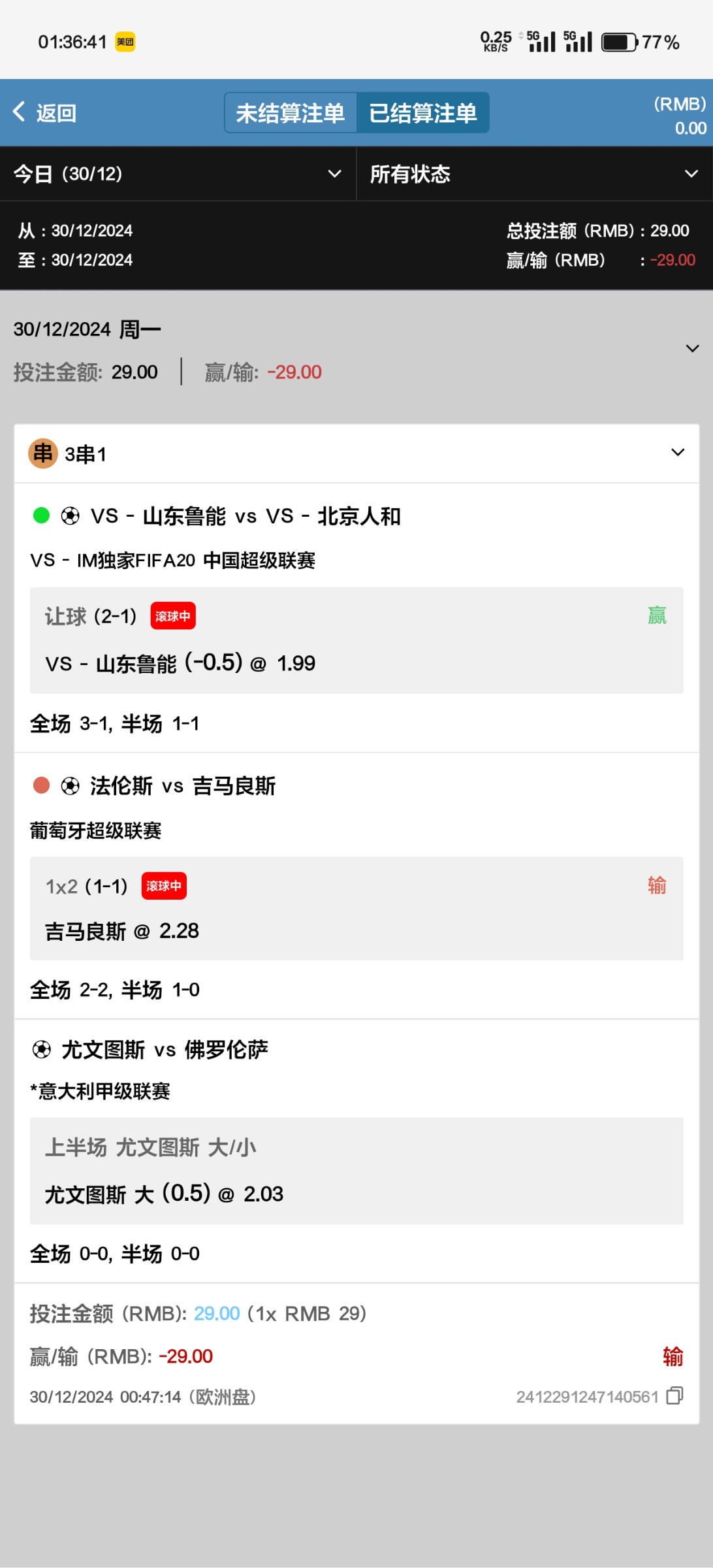Image resolution: width=713 pixels, height=1568 pixels.
Task: Tap the RMB 0.00 balance display
Action: coord(680,116)
